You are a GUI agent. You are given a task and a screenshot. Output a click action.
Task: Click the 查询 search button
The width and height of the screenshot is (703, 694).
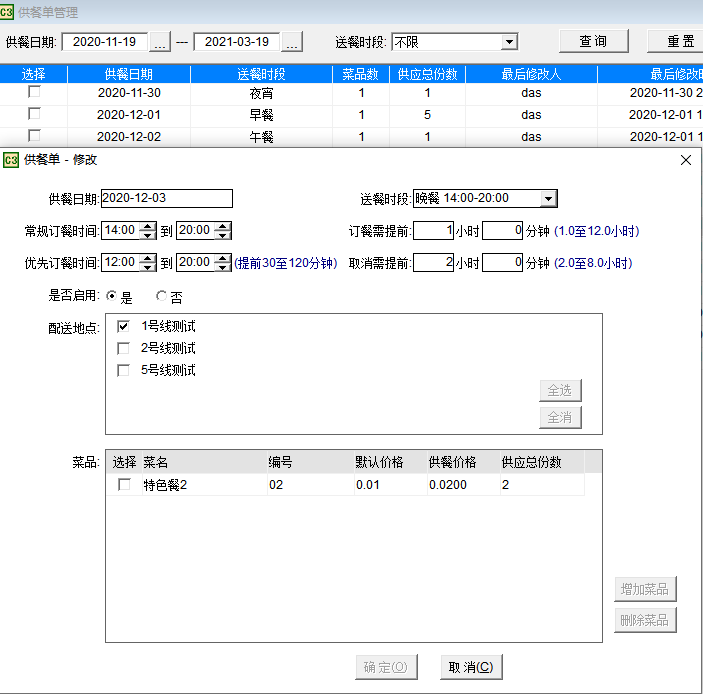592,41
